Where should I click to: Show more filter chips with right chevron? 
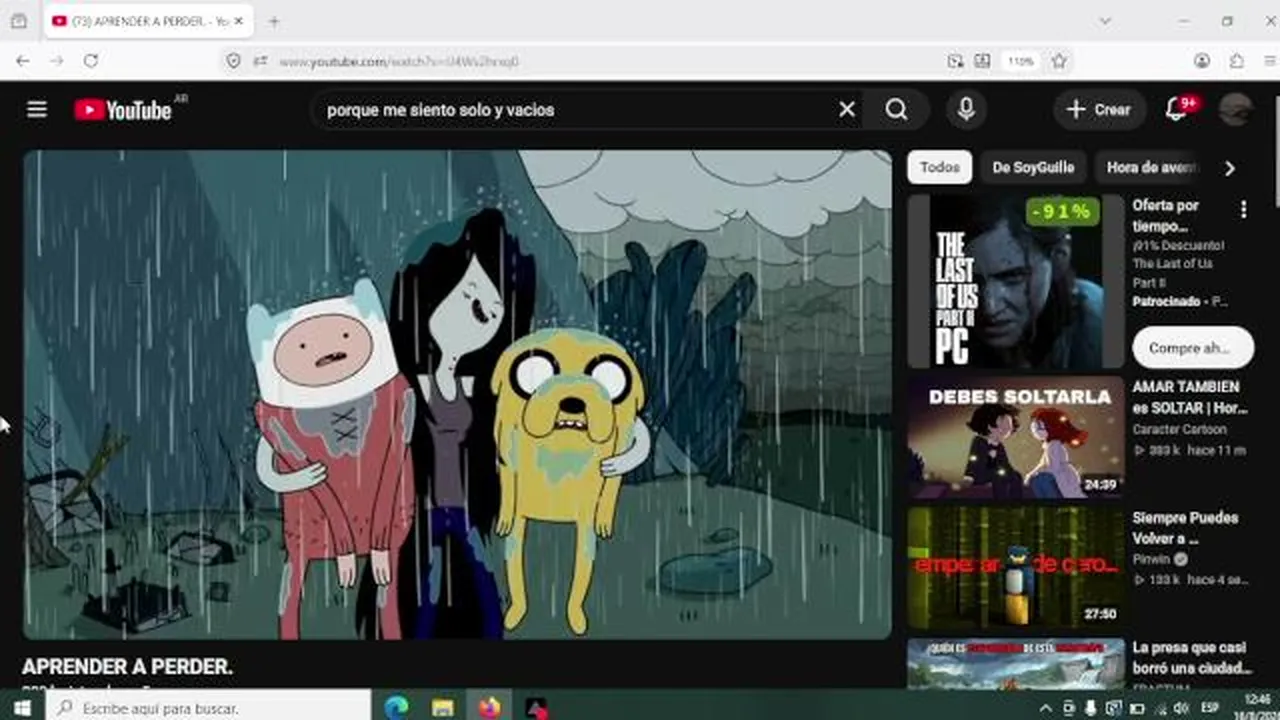pyautogui.click(x=1230, y=168)
